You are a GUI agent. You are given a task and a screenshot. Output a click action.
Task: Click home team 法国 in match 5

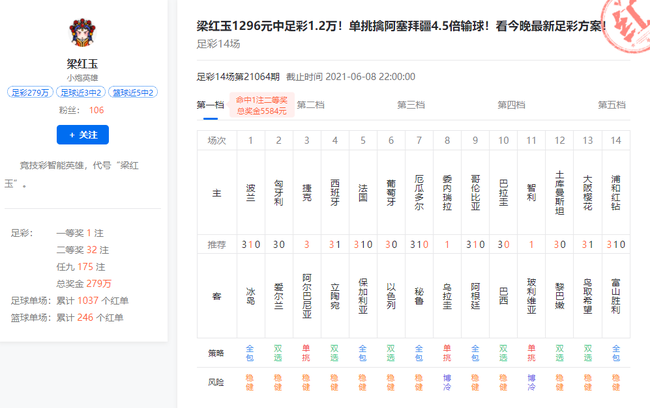(363, 193)
